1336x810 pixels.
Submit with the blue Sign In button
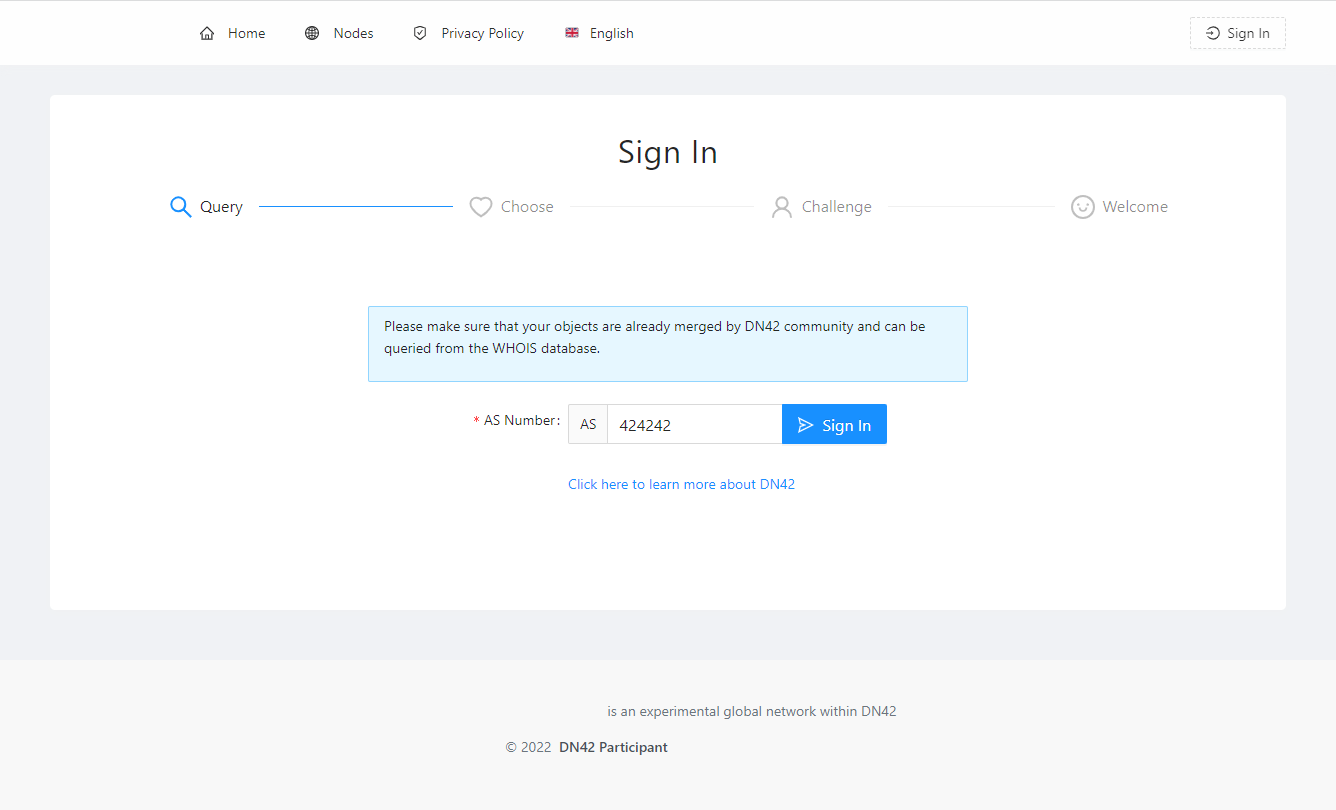(x=834, y=424)
